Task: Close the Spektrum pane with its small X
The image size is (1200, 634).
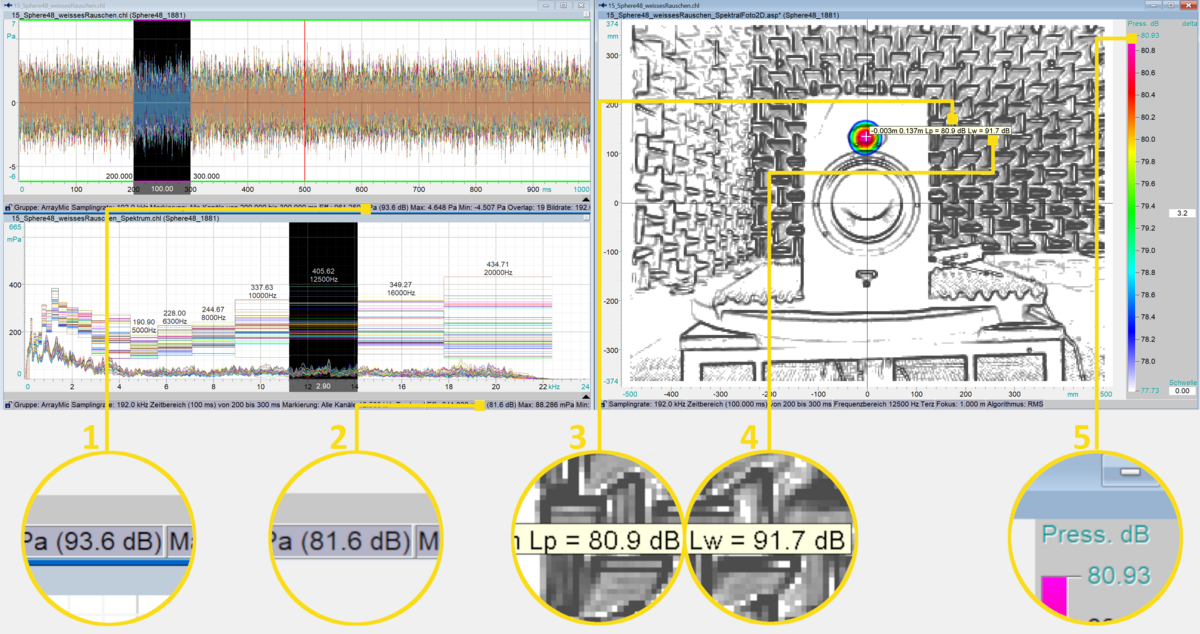Action: (587, 217)
